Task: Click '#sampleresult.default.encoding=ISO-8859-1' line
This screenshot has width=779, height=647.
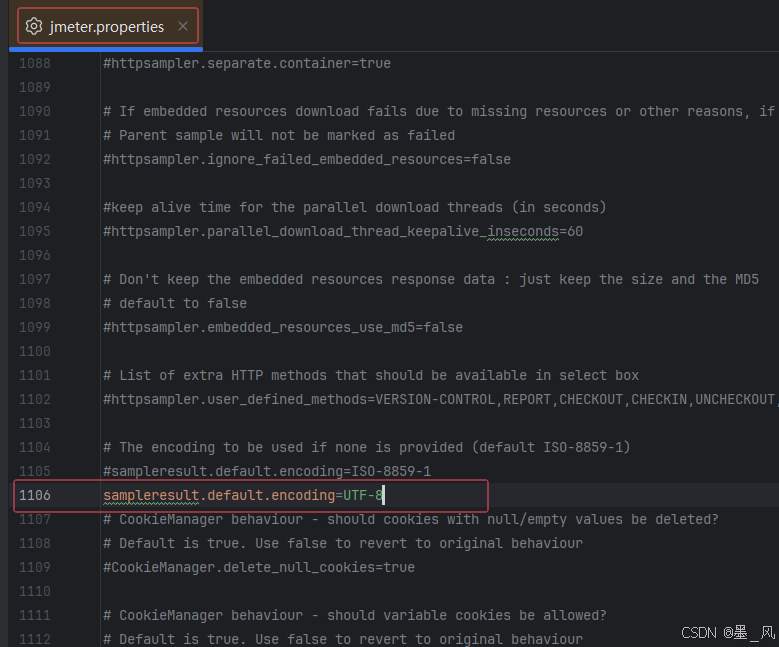Action: click(x=267, y=471)
